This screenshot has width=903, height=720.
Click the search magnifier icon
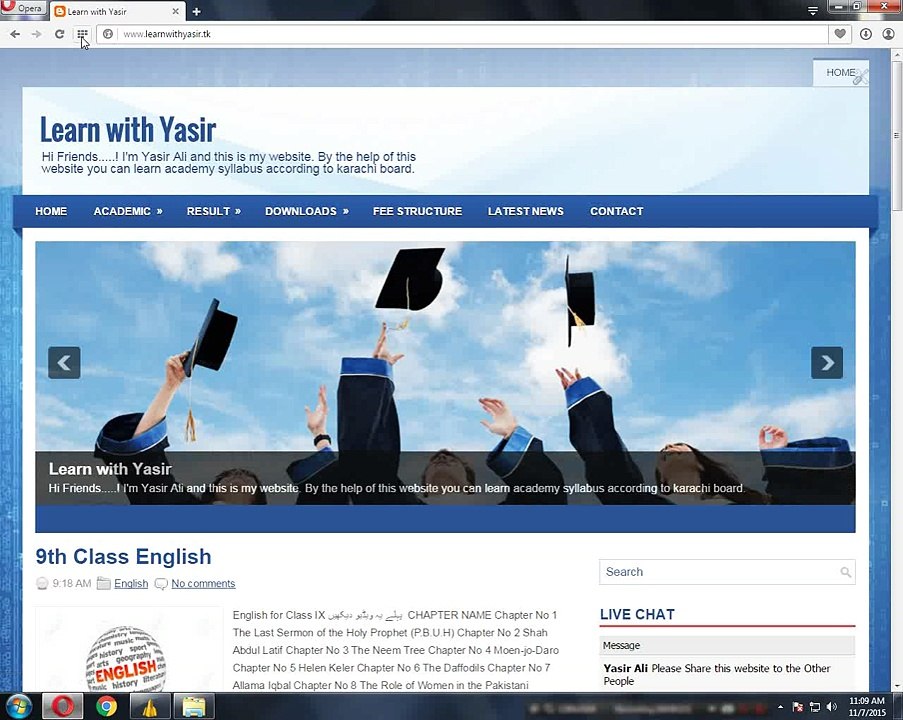(845, 572)
